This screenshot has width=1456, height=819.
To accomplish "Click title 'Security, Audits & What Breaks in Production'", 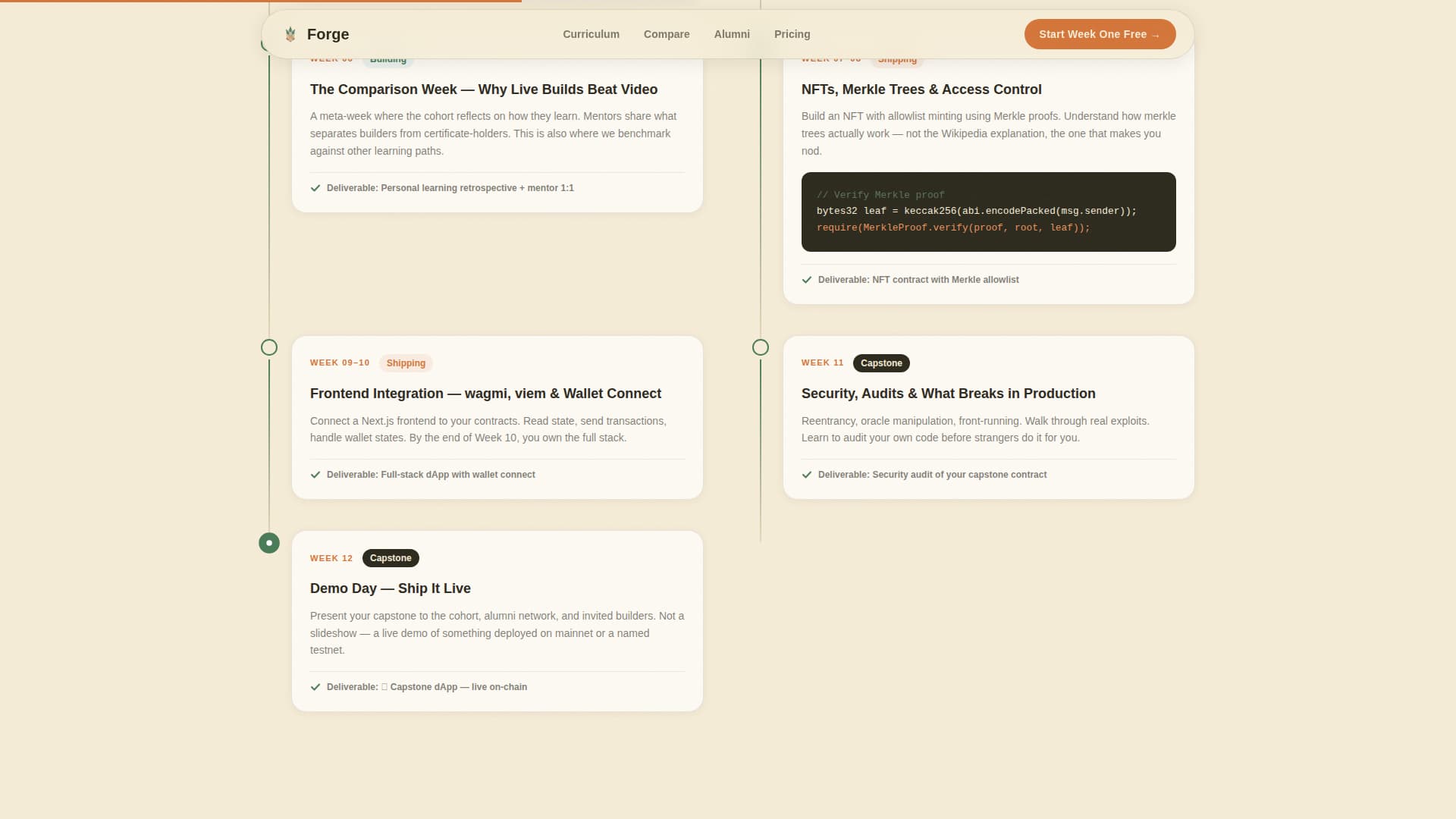I will [x=948, y=394].
